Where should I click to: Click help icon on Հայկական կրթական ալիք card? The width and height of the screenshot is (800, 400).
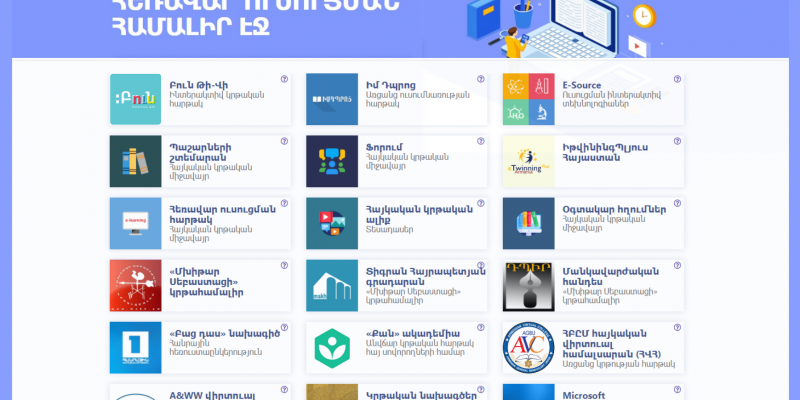[481, 203]
